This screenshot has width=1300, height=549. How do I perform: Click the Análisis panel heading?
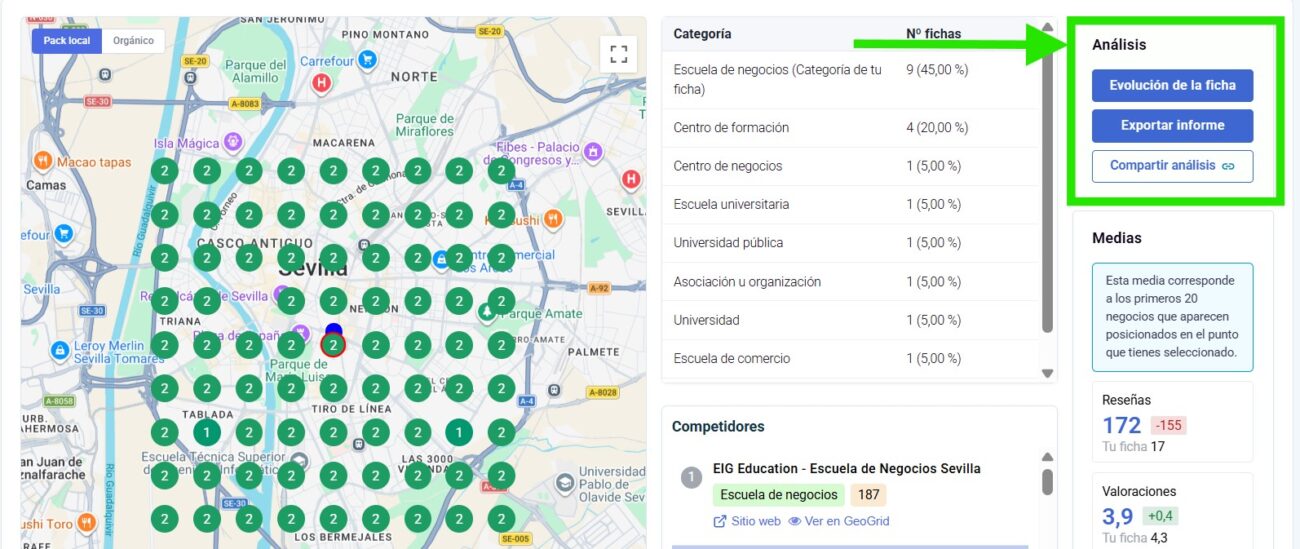coord(1119,45)
